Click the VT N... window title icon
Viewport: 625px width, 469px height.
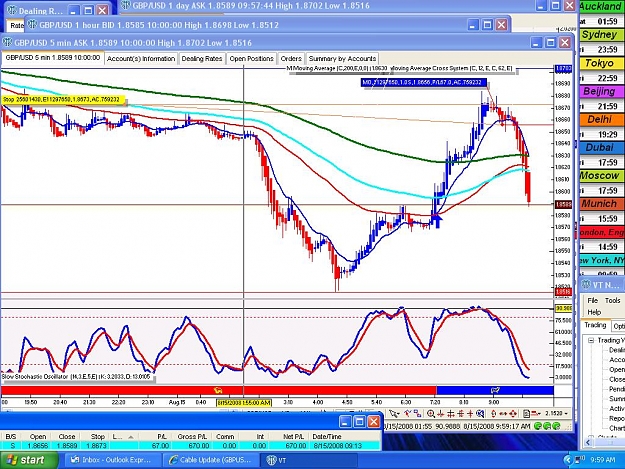(586, 285)
